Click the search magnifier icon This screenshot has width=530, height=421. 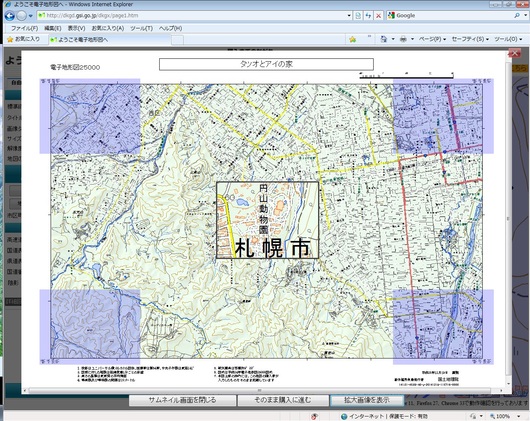click(517, 16)
